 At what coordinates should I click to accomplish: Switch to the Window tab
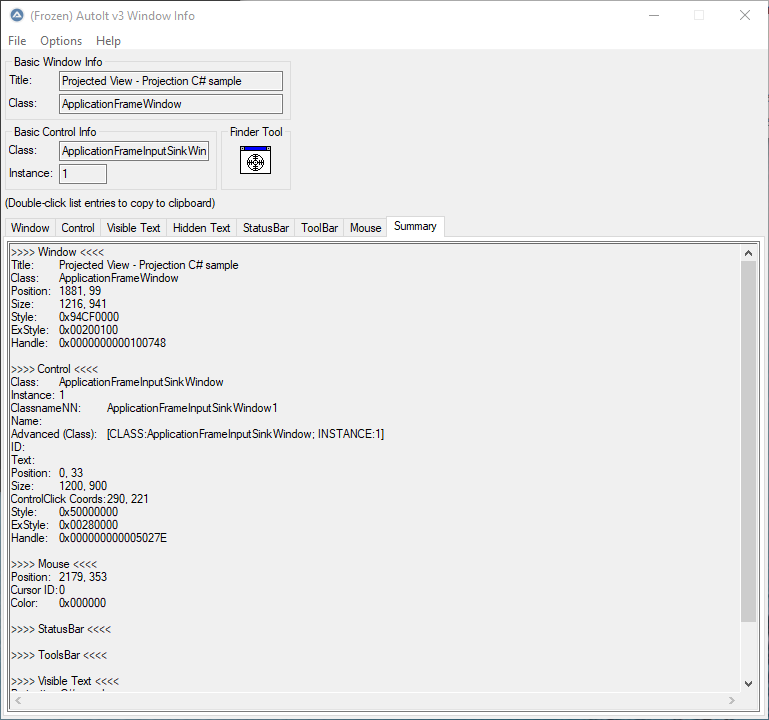click(30, 228)
